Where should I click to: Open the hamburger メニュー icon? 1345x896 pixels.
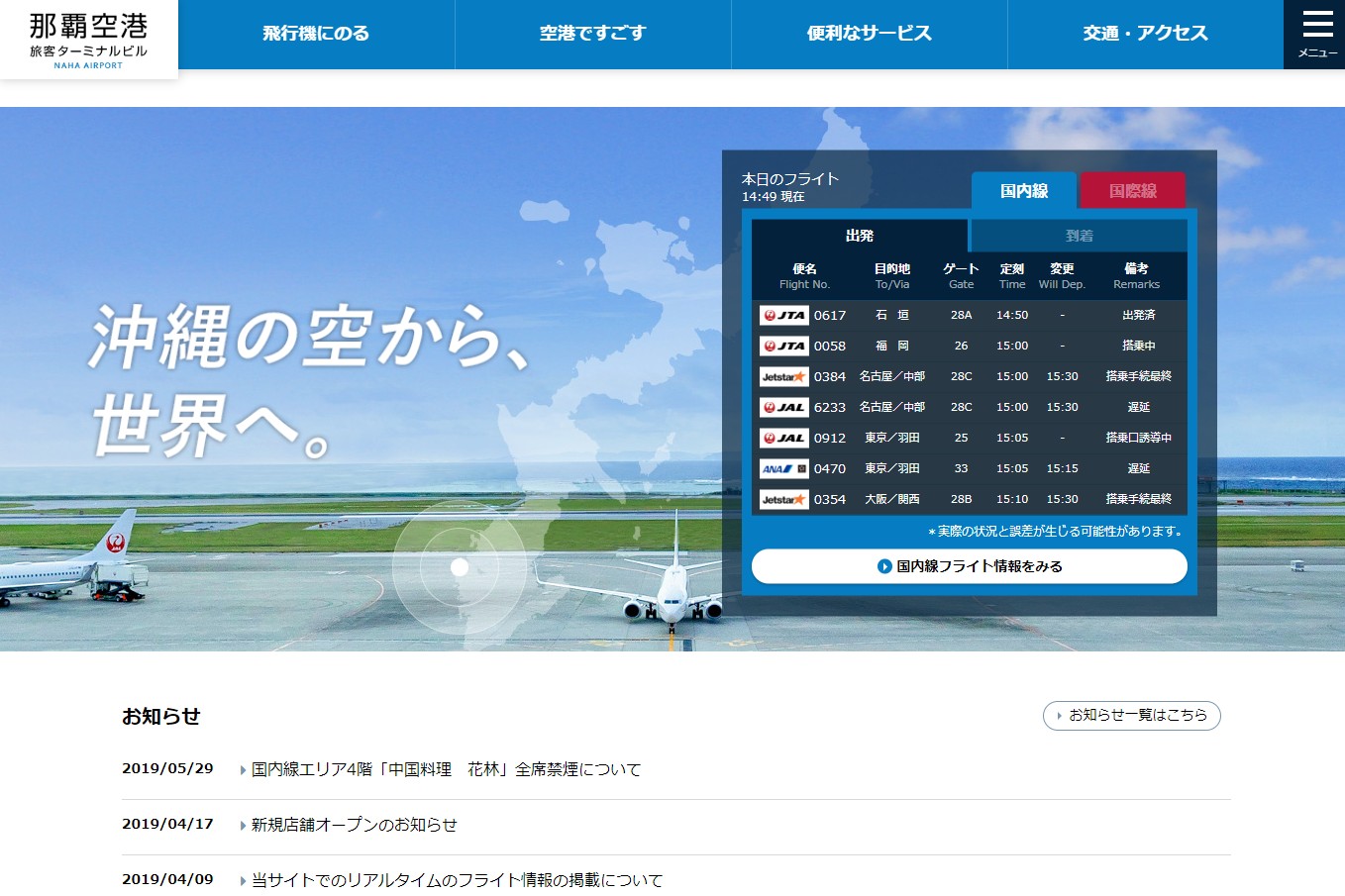click(x=1315, y=35)
